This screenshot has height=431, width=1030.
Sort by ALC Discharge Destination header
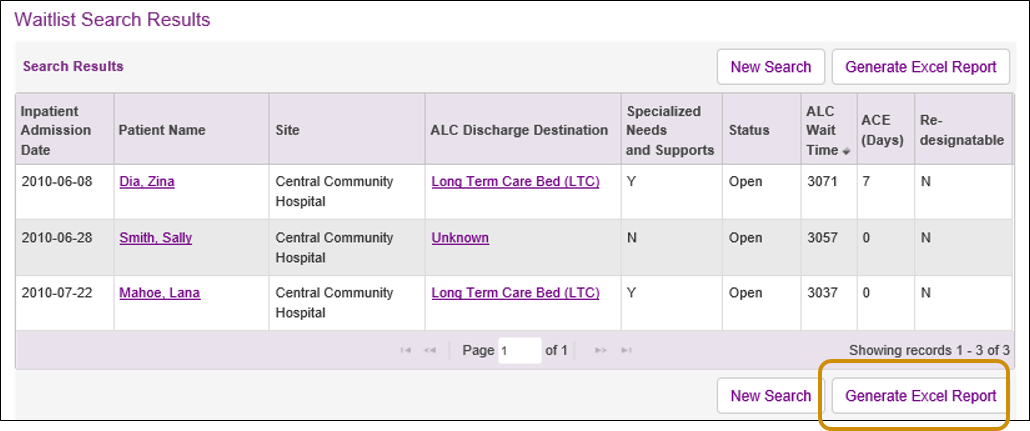[x=519, y=130]
